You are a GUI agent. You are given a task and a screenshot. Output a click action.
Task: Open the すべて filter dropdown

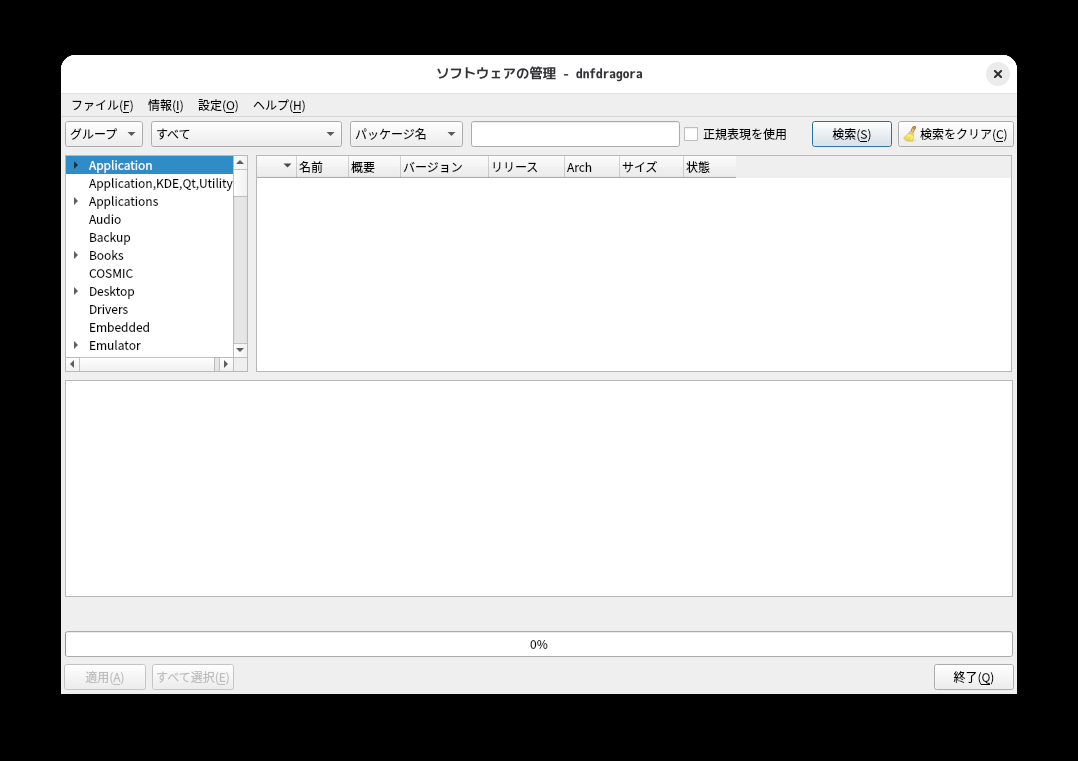point(245,133)
